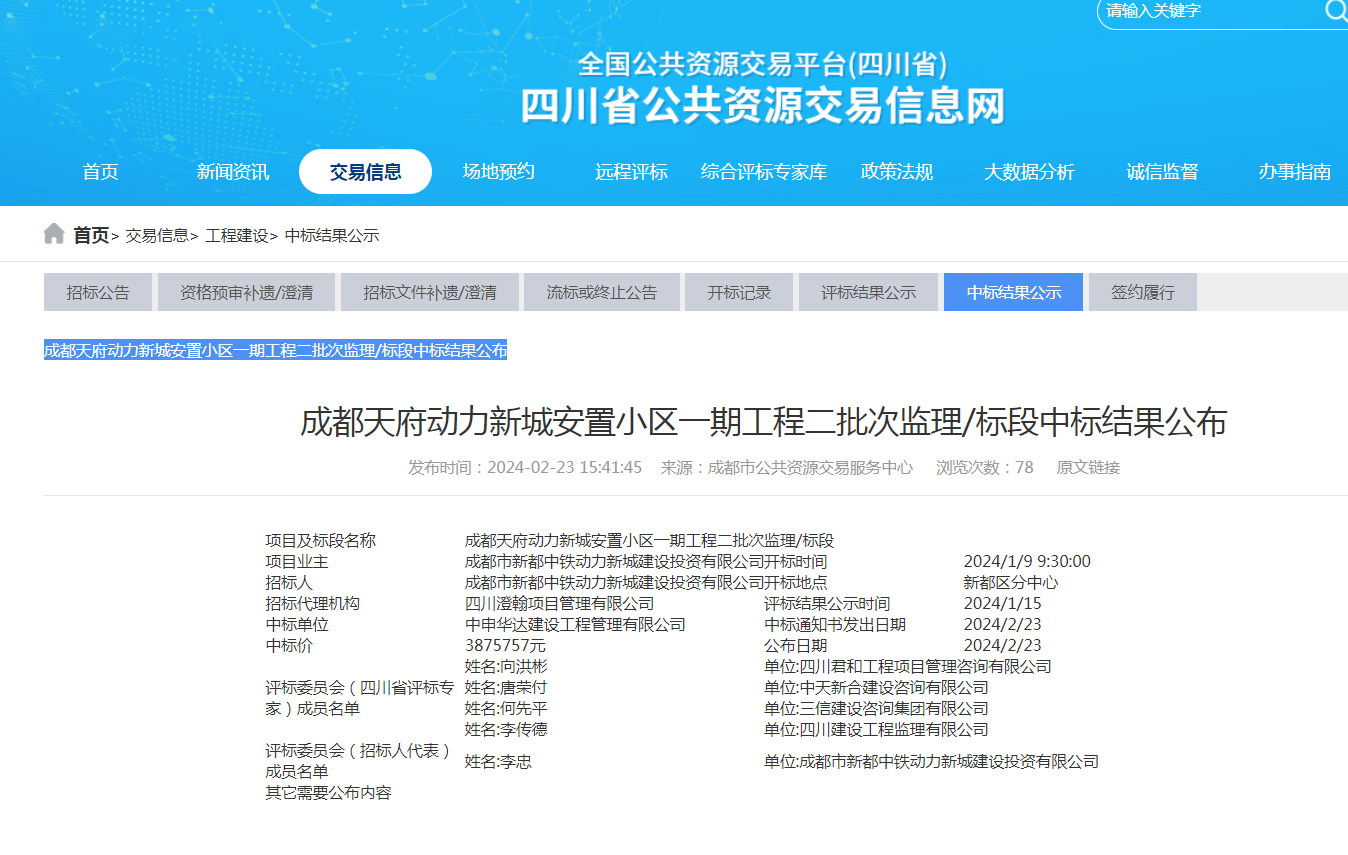The height and width of the screenshot is (855, 1348).
Task: Click the home icon in breadcrumb
Action: (54, 234)
